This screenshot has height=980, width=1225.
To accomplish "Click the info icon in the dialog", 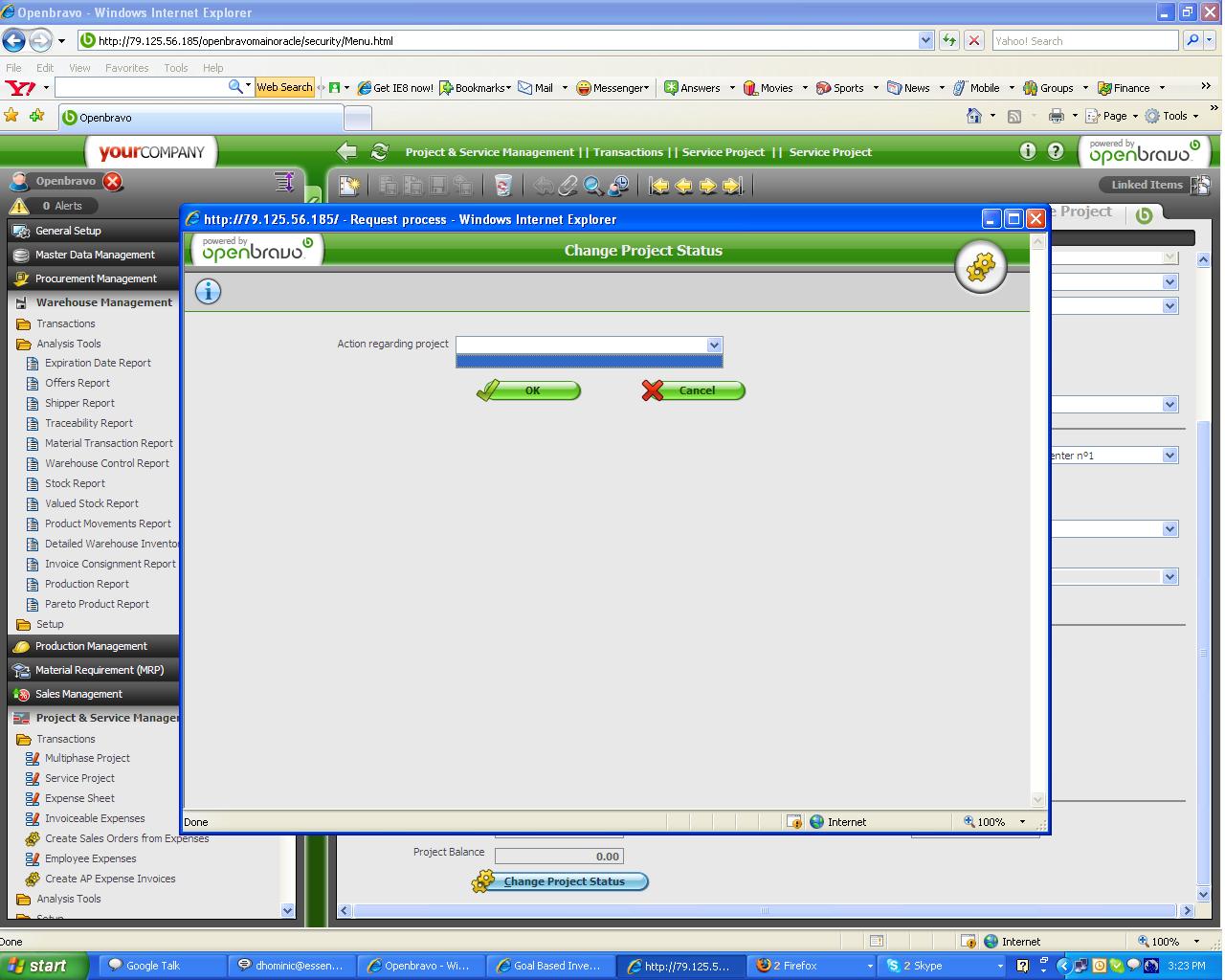I will point(208,291).
